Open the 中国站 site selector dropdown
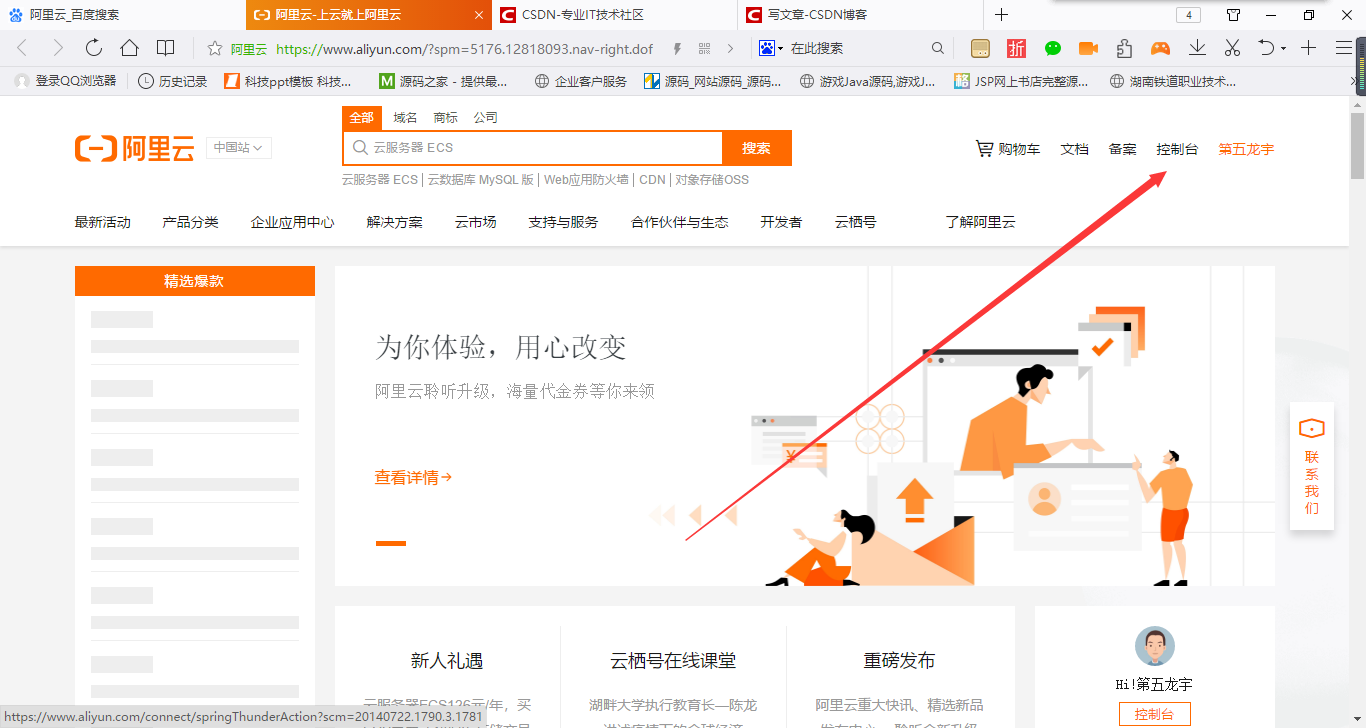 click(238, 147)
